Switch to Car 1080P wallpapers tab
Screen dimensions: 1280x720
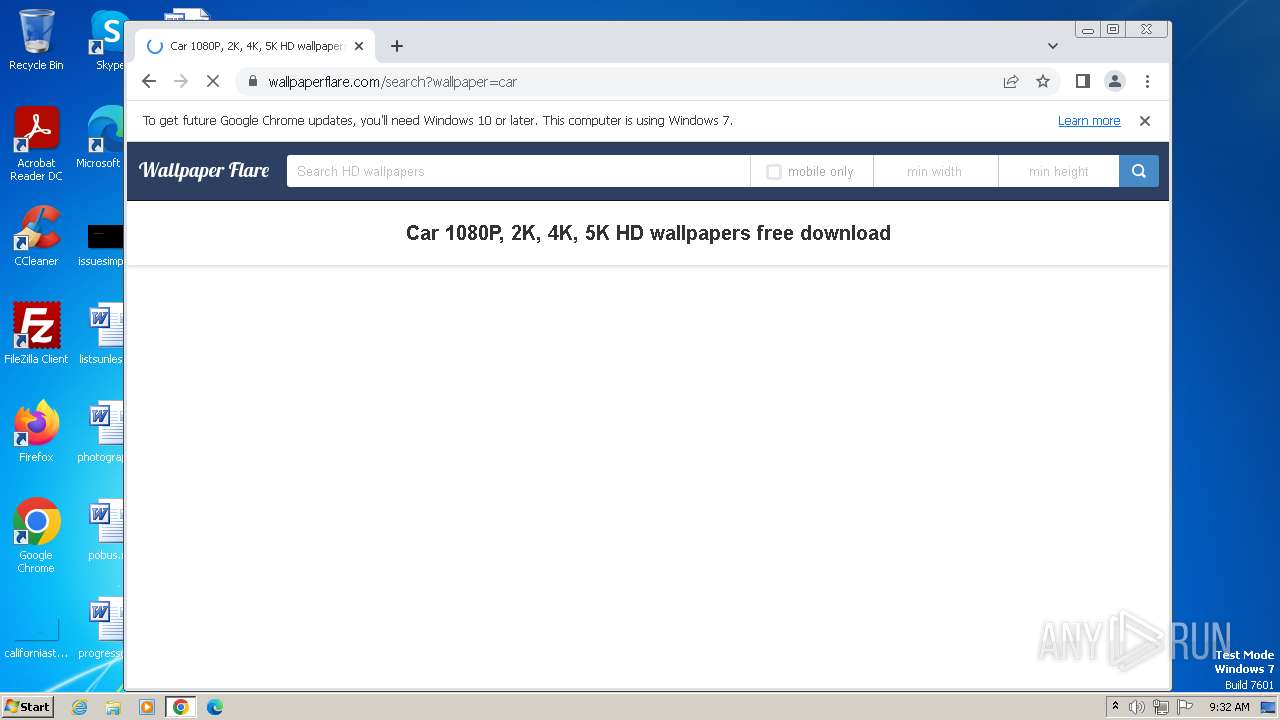255,46
